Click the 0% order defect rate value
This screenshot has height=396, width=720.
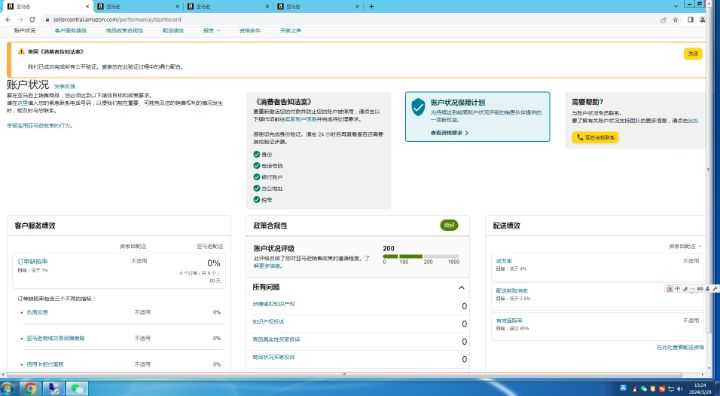[214, 263]
